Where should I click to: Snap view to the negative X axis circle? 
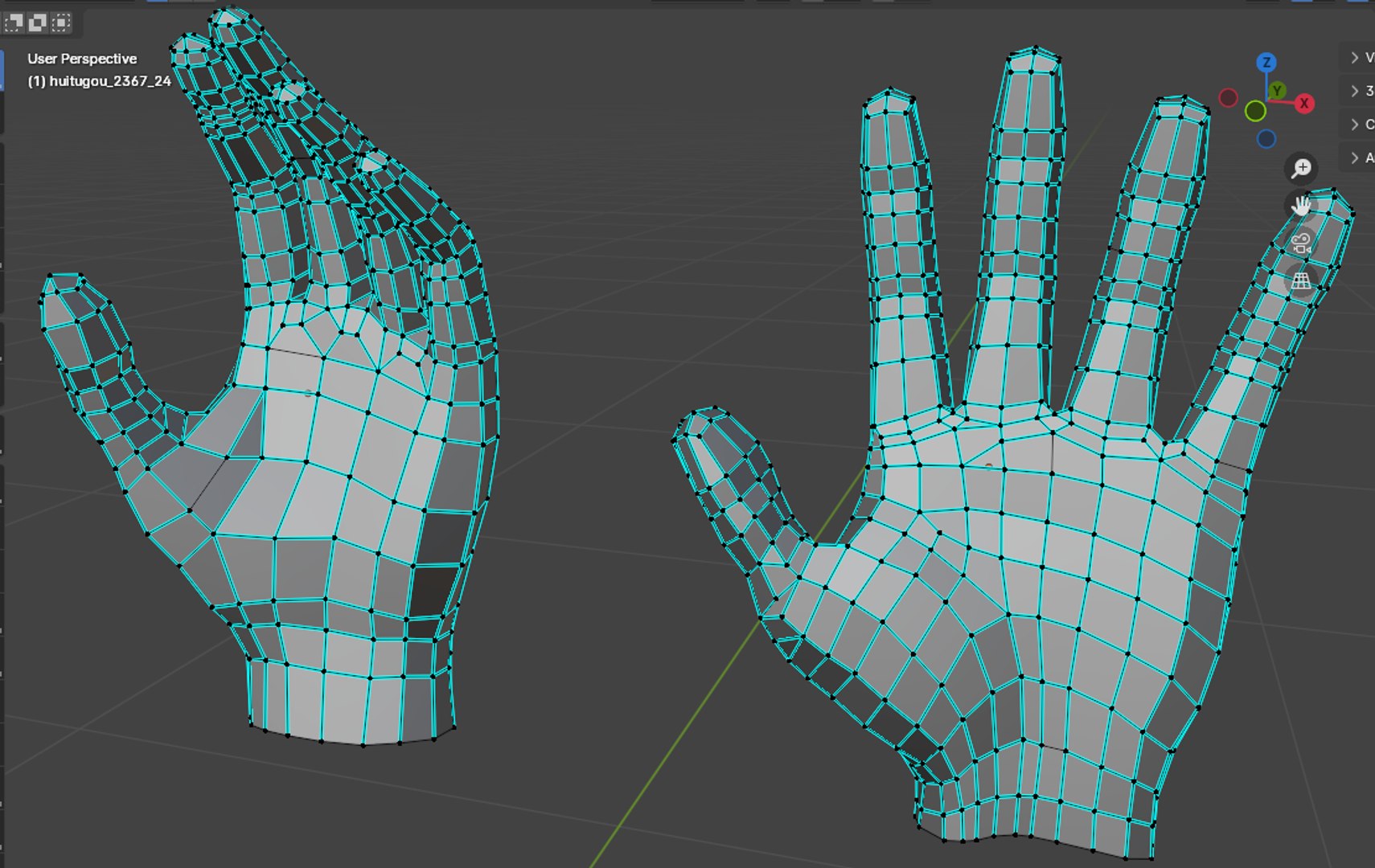click(x=1228, y=98)
